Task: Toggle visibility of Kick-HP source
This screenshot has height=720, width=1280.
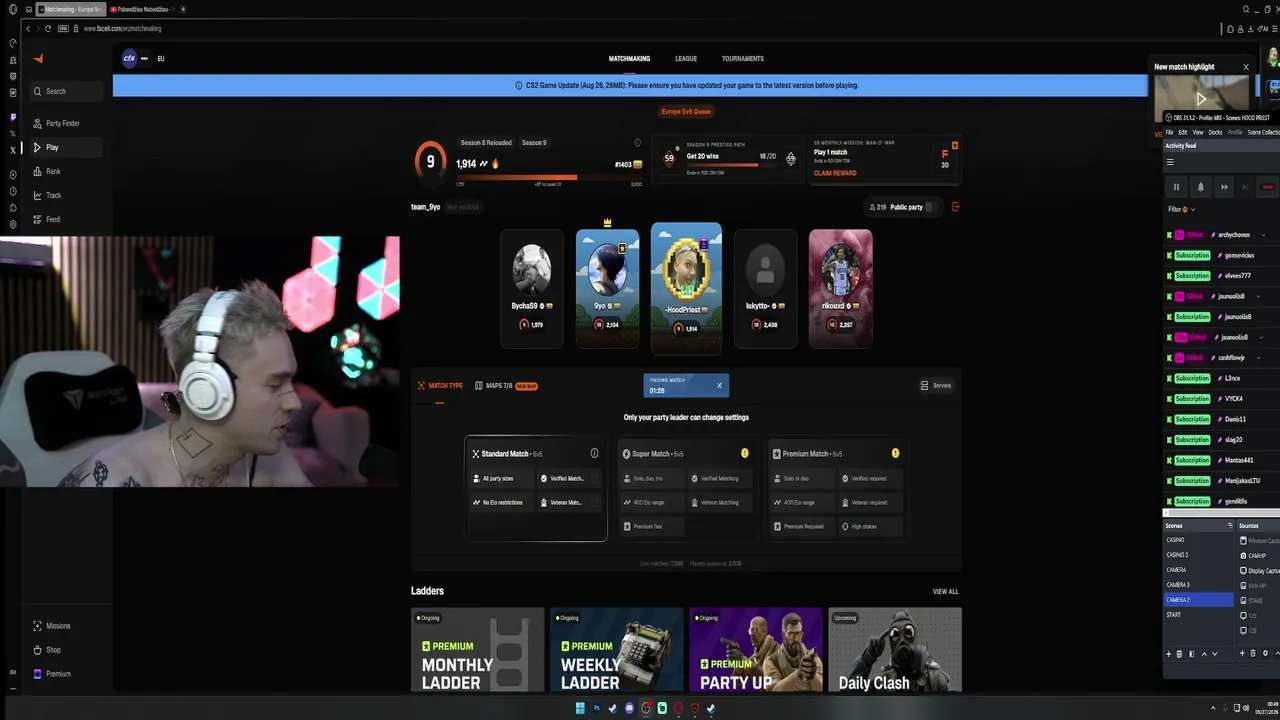Action: (x=1244, y=585)
